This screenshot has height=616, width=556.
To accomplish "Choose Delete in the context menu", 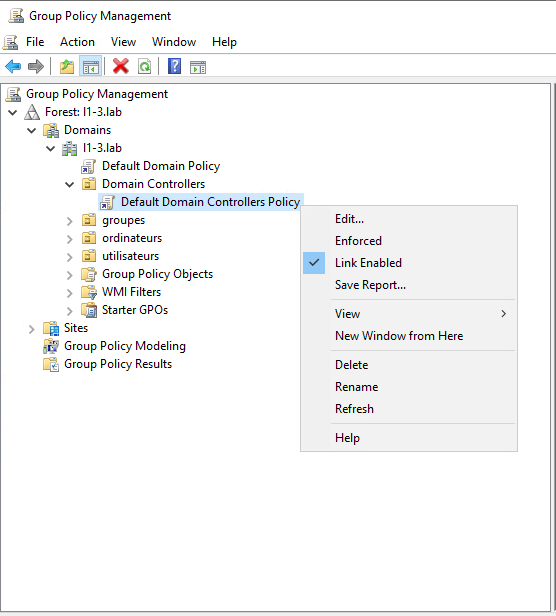I will tap(409, 365).
